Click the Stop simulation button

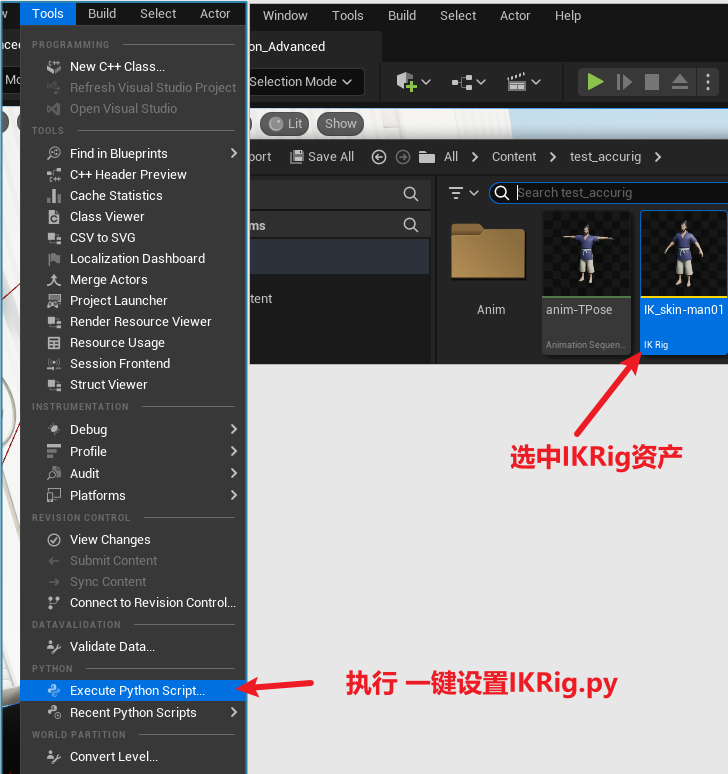tap(652, 82)
